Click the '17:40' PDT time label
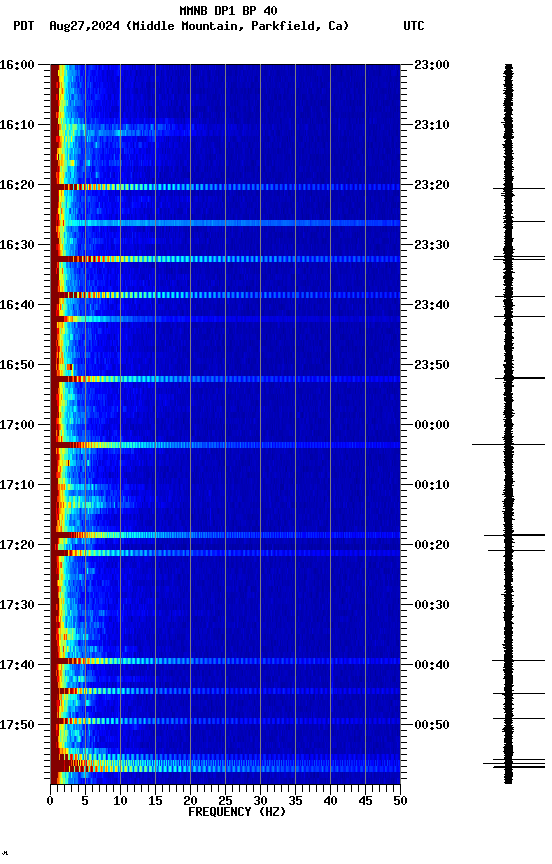 pos(17,665)
